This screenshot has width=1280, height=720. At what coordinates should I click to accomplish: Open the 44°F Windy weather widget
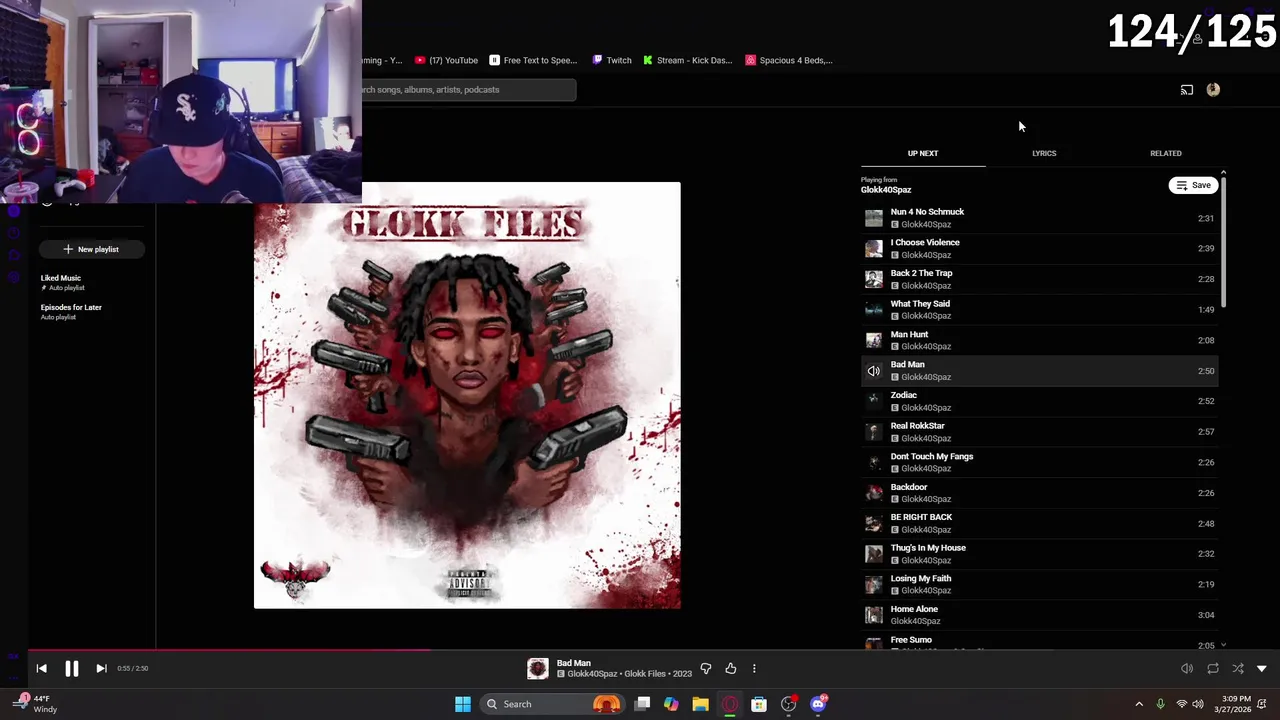[x=34, y=704]
